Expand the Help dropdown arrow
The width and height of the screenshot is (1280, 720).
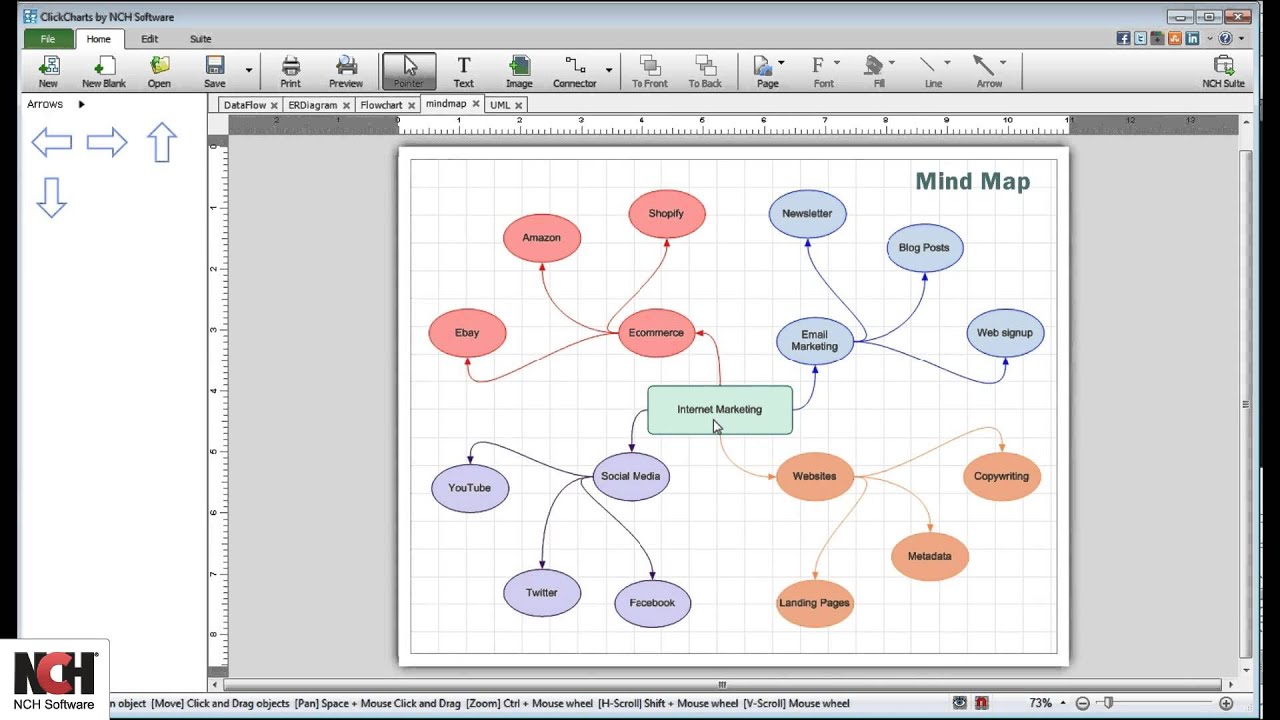[1241, 39]
